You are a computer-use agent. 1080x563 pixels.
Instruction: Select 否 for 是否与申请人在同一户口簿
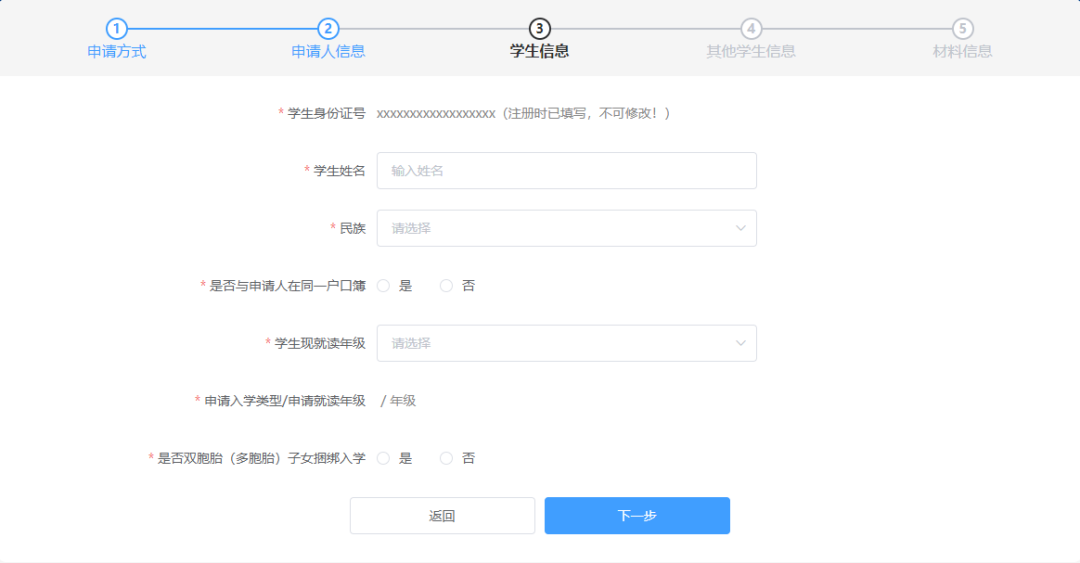pos(447,286)
